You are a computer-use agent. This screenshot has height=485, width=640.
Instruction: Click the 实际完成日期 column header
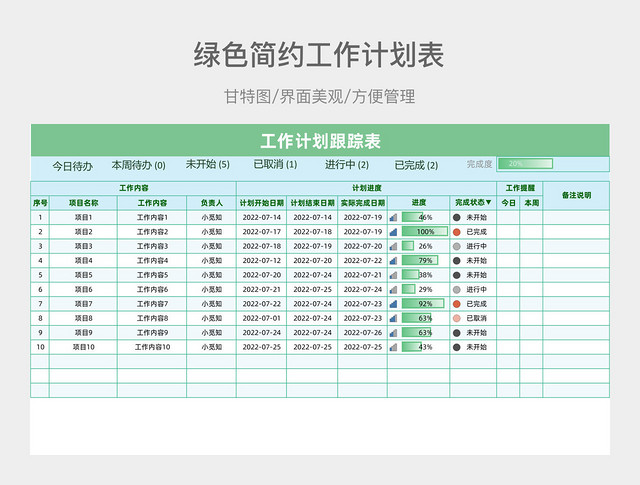(363, 203)
